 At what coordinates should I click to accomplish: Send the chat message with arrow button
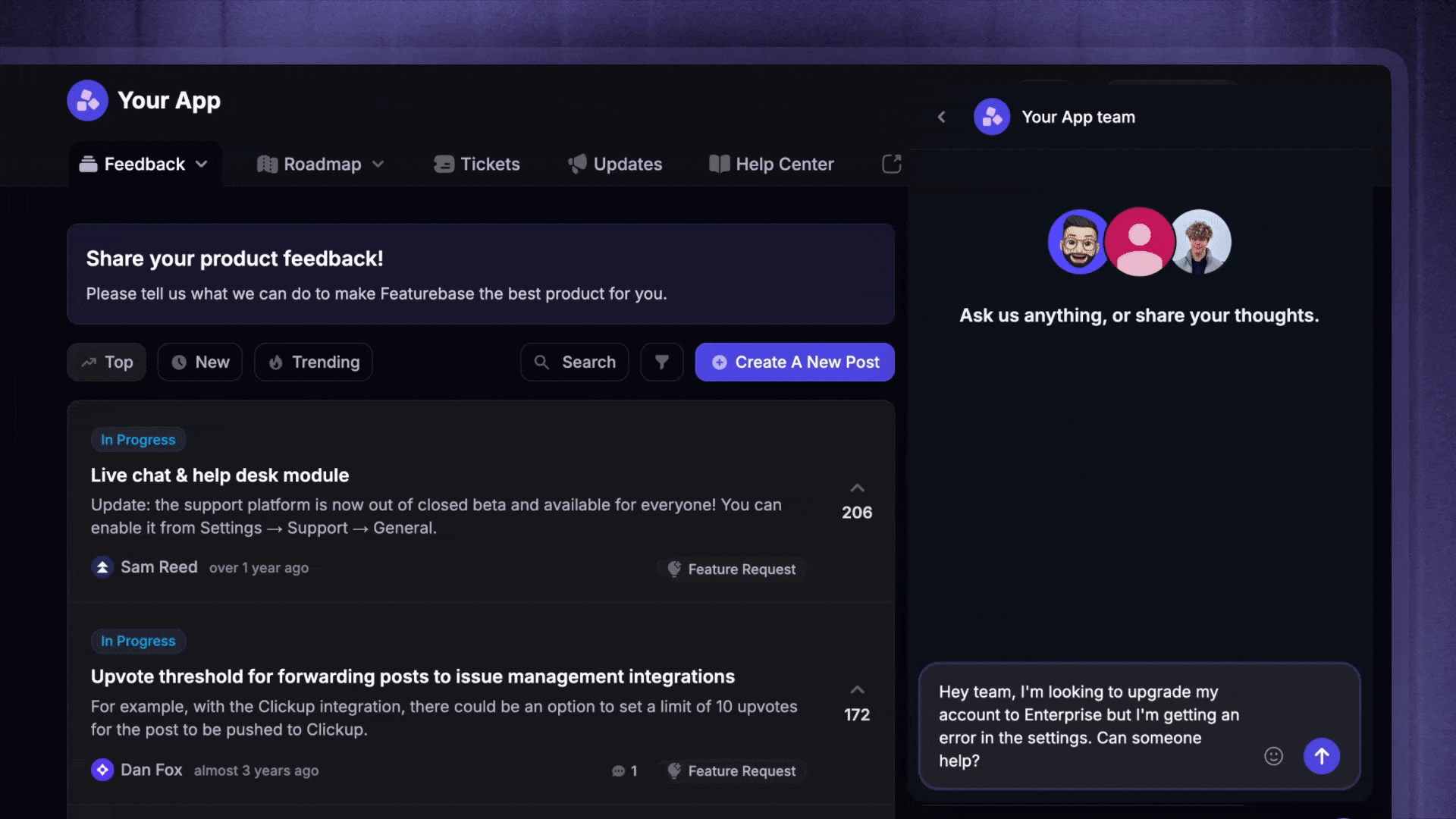tap(1321, 756)
